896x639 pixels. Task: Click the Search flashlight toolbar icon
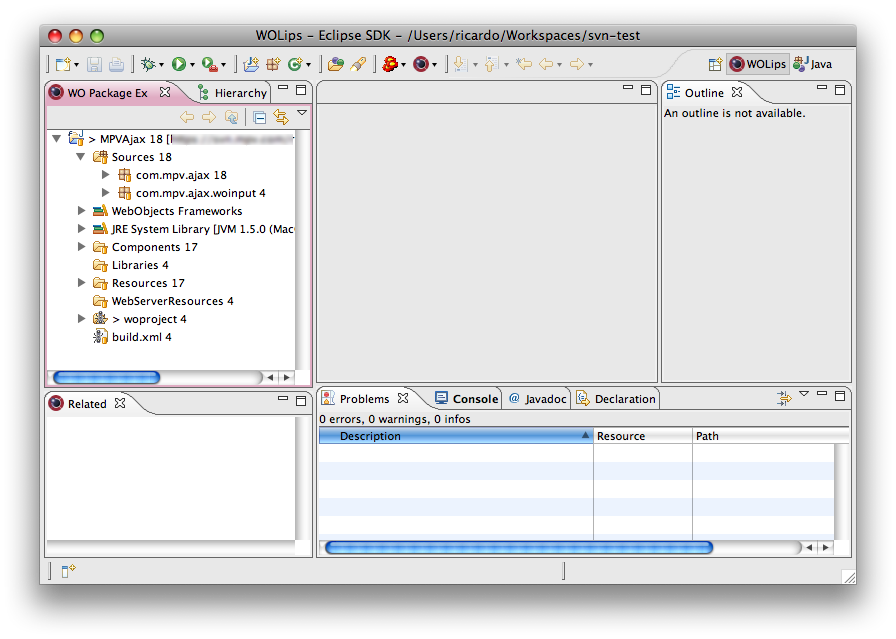point(358,64)
